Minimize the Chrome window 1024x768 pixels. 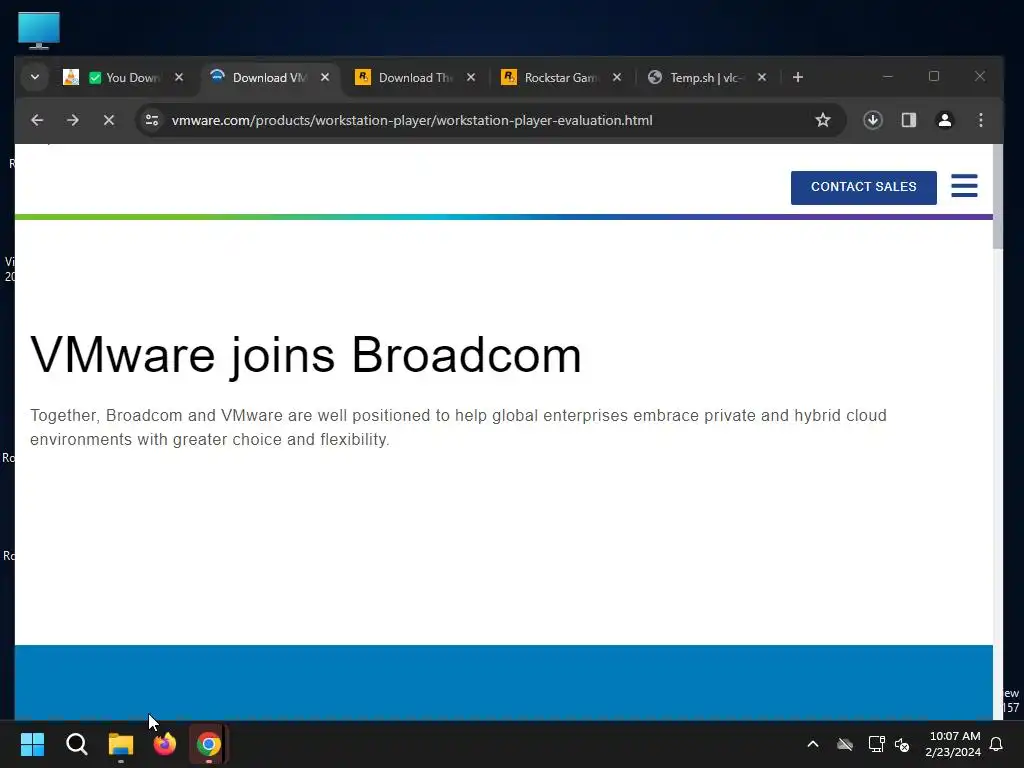[888, 76]
